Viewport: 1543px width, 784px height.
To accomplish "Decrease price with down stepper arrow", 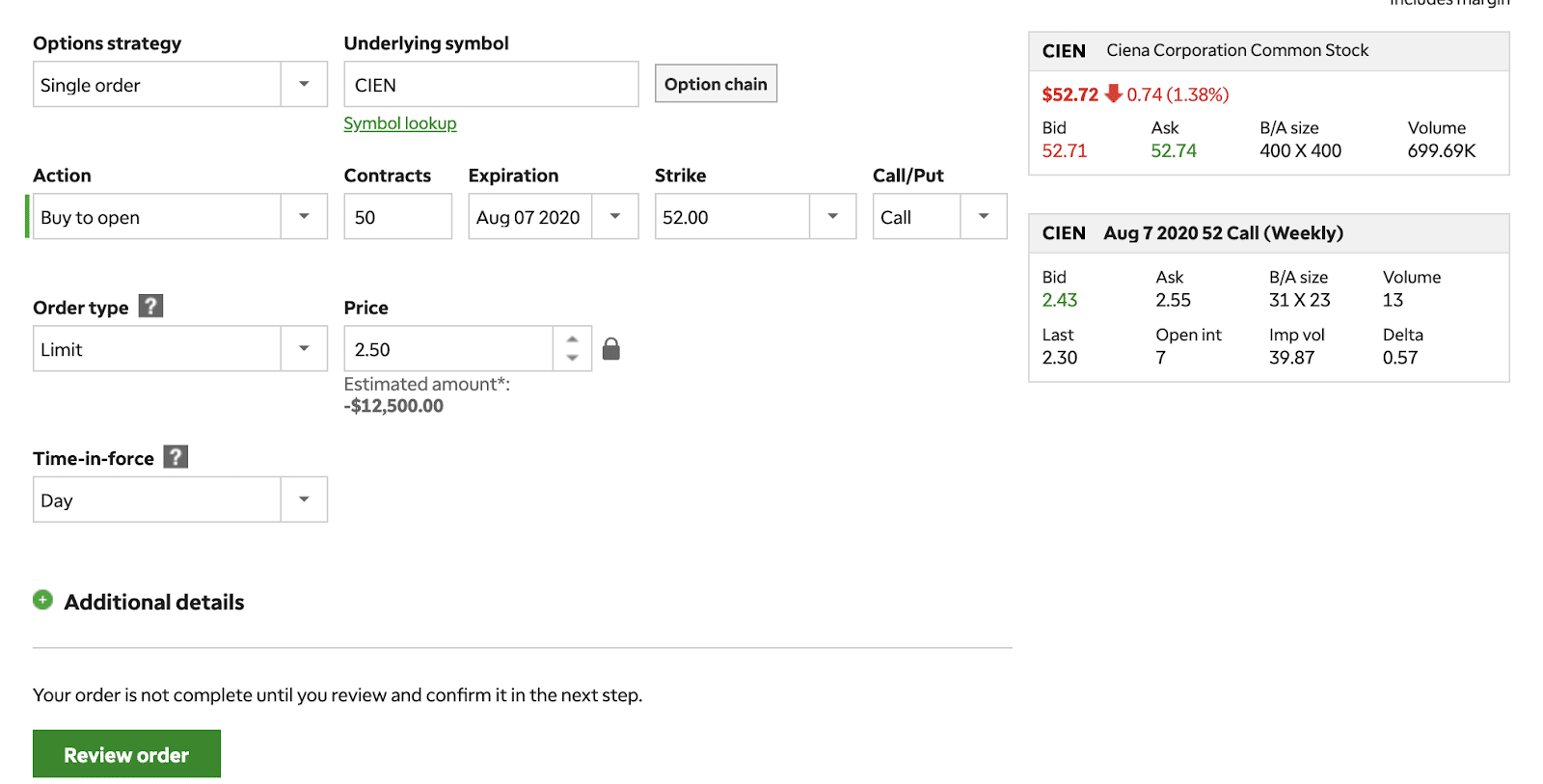I will tap(572, 358).
